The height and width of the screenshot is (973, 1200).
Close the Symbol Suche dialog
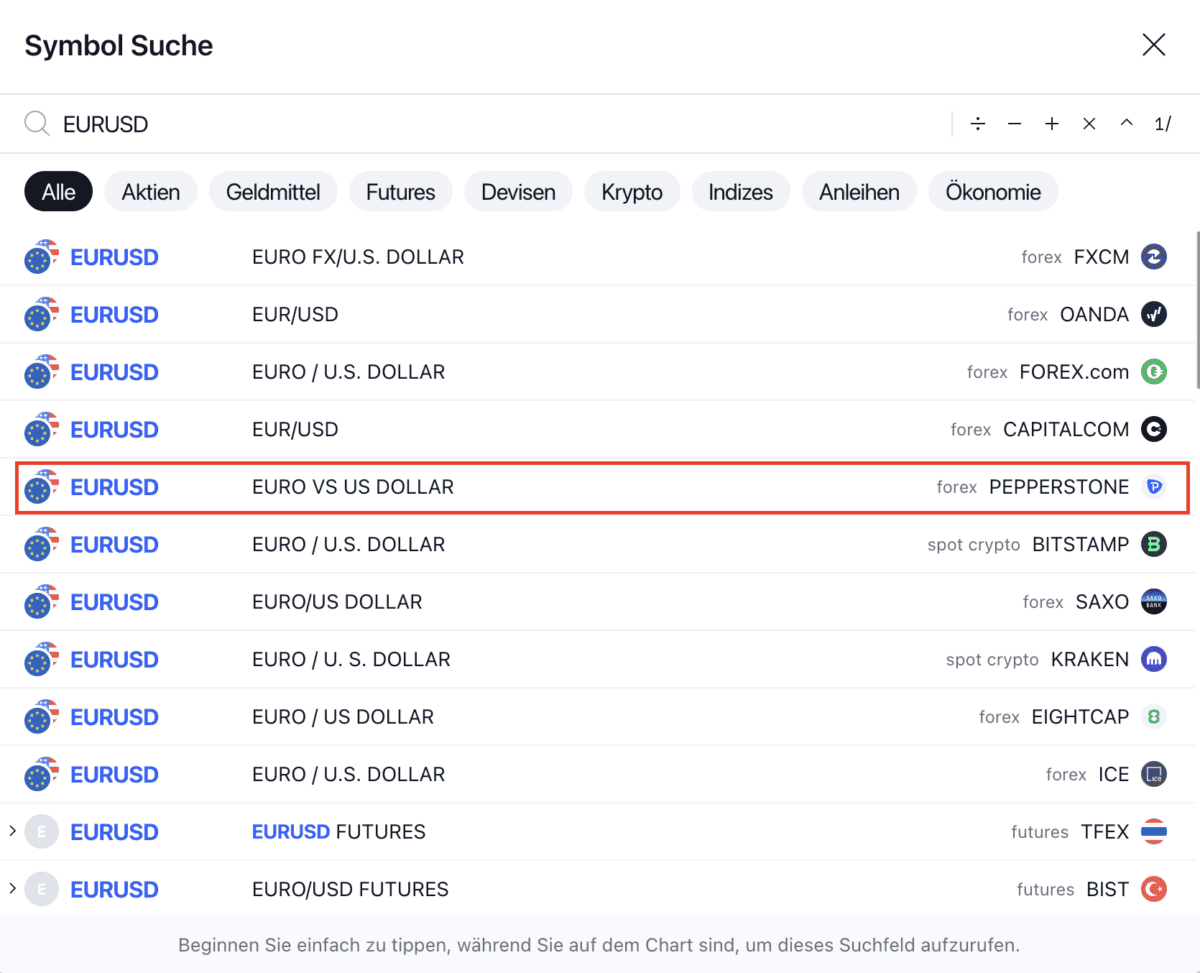1154,45
